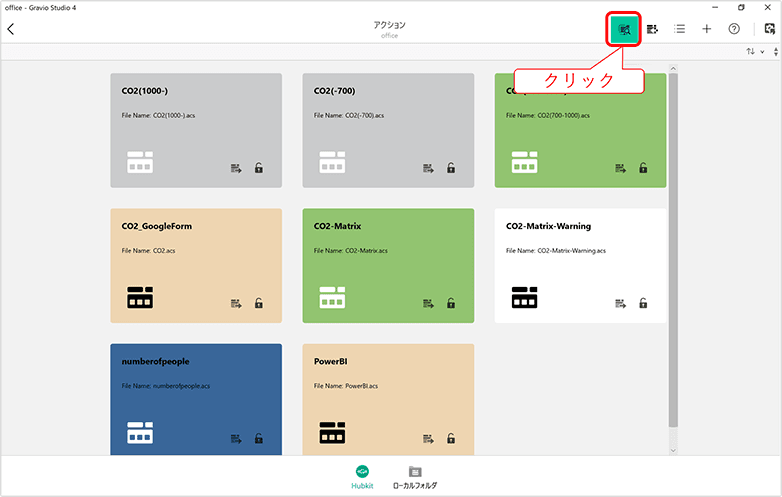782x497 pixels.
Task: Open the sort options dropdown chevron
Action: [x=762, y=51]
